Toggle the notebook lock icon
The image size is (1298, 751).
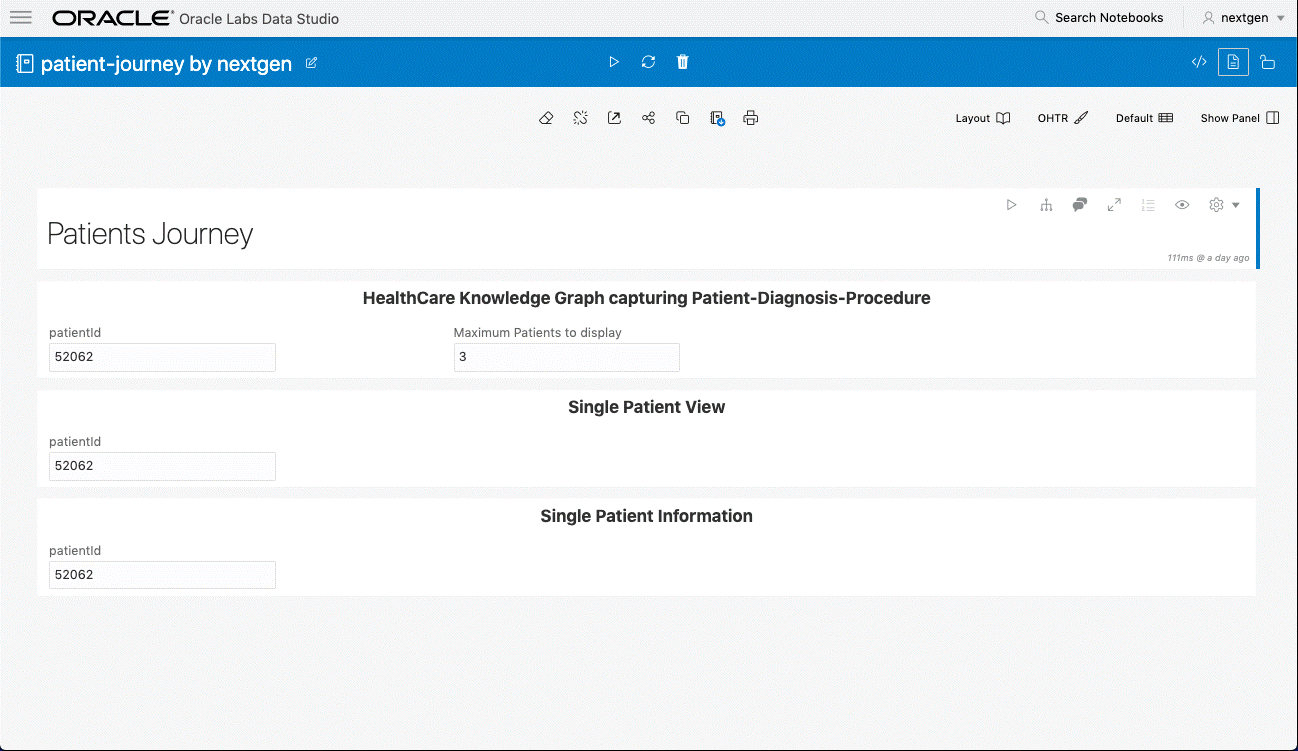[1268, 62]
